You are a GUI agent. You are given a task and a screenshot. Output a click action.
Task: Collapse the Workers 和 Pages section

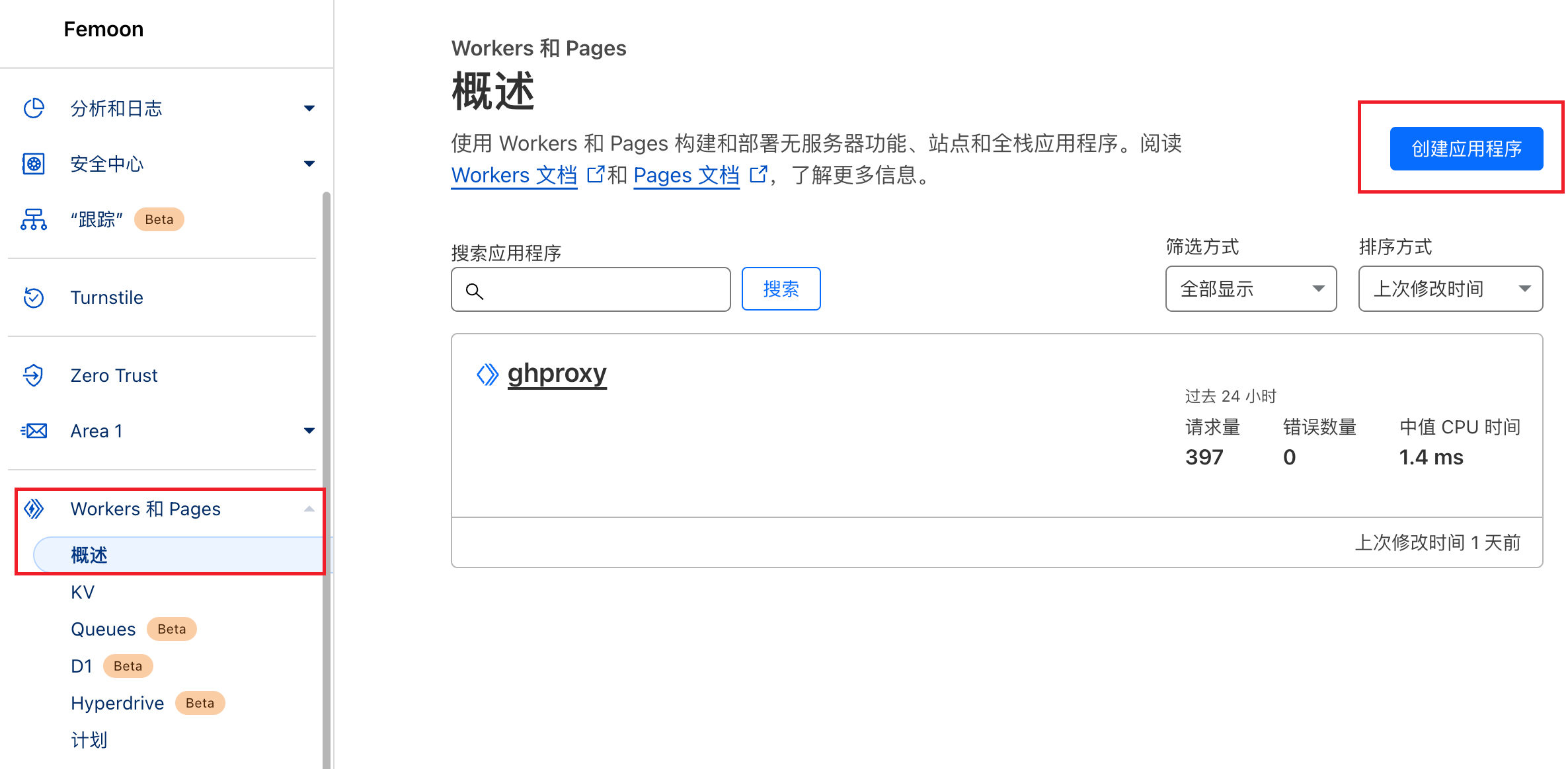(x=308, y=508)
